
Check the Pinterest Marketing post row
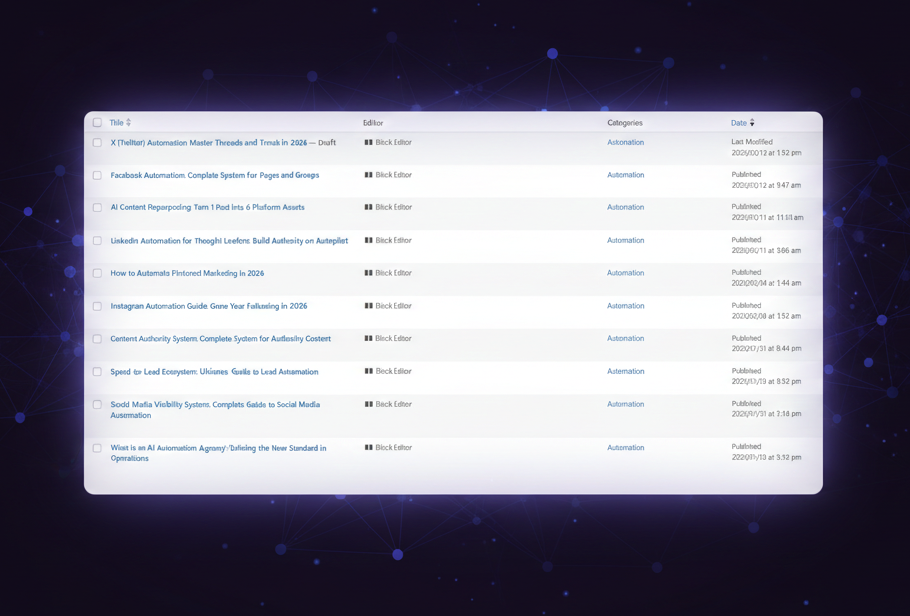[97, 273]
